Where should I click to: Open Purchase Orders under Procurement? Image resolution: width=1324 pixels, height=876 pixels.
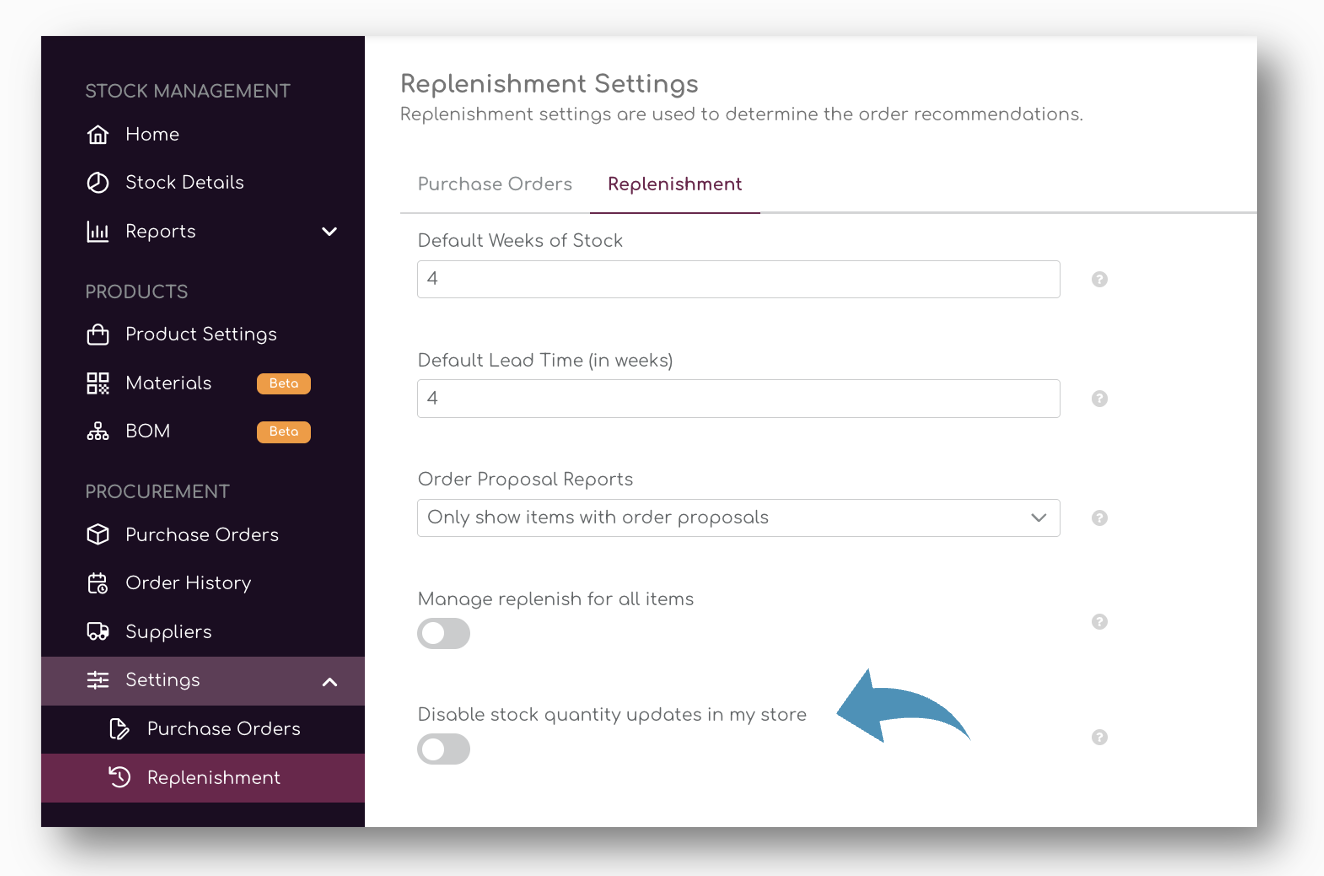tap(202, 535)
